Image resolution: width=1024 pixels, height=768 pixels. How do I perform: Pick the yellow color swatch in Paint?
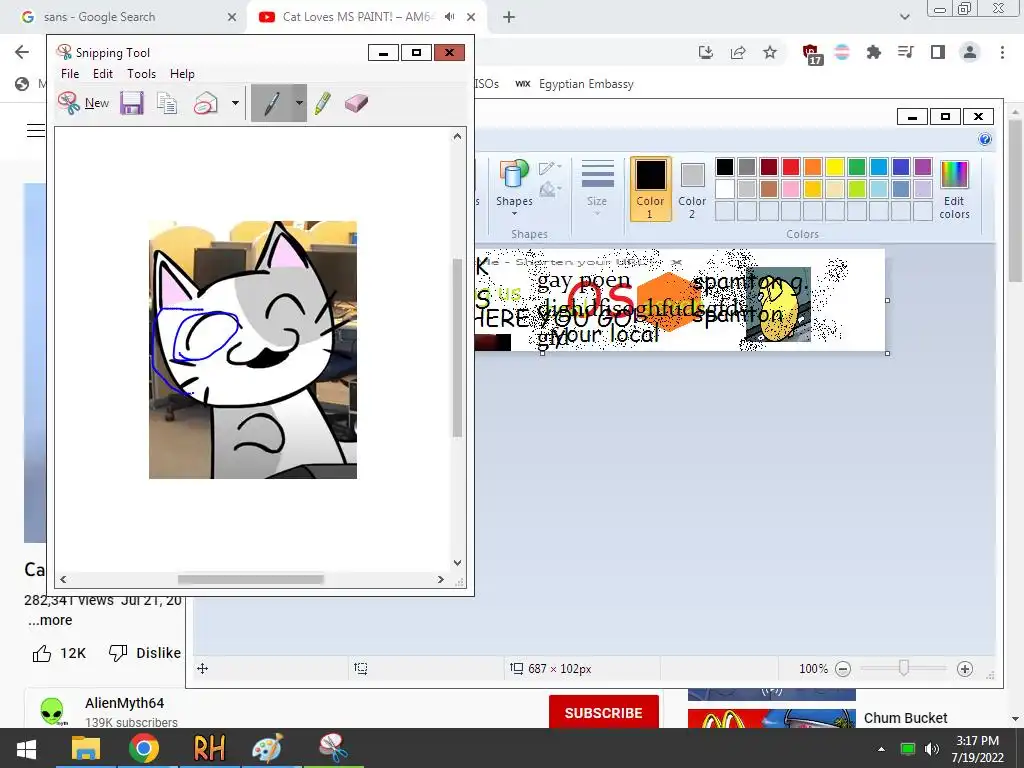point(835,167)
